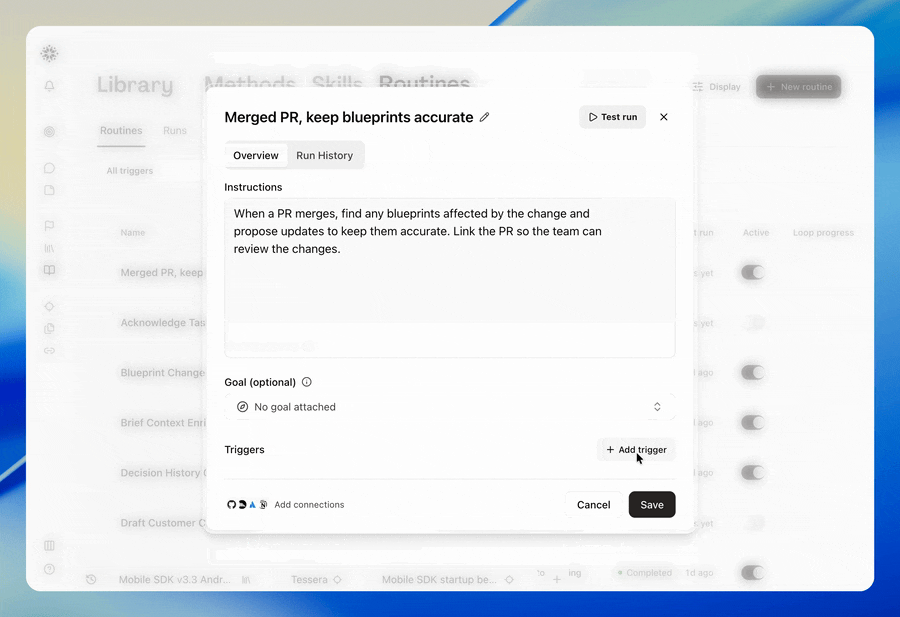Switch to the Run History tab
Image resolution: width=900 pixels, height=617 pixels.
[324, 156]
